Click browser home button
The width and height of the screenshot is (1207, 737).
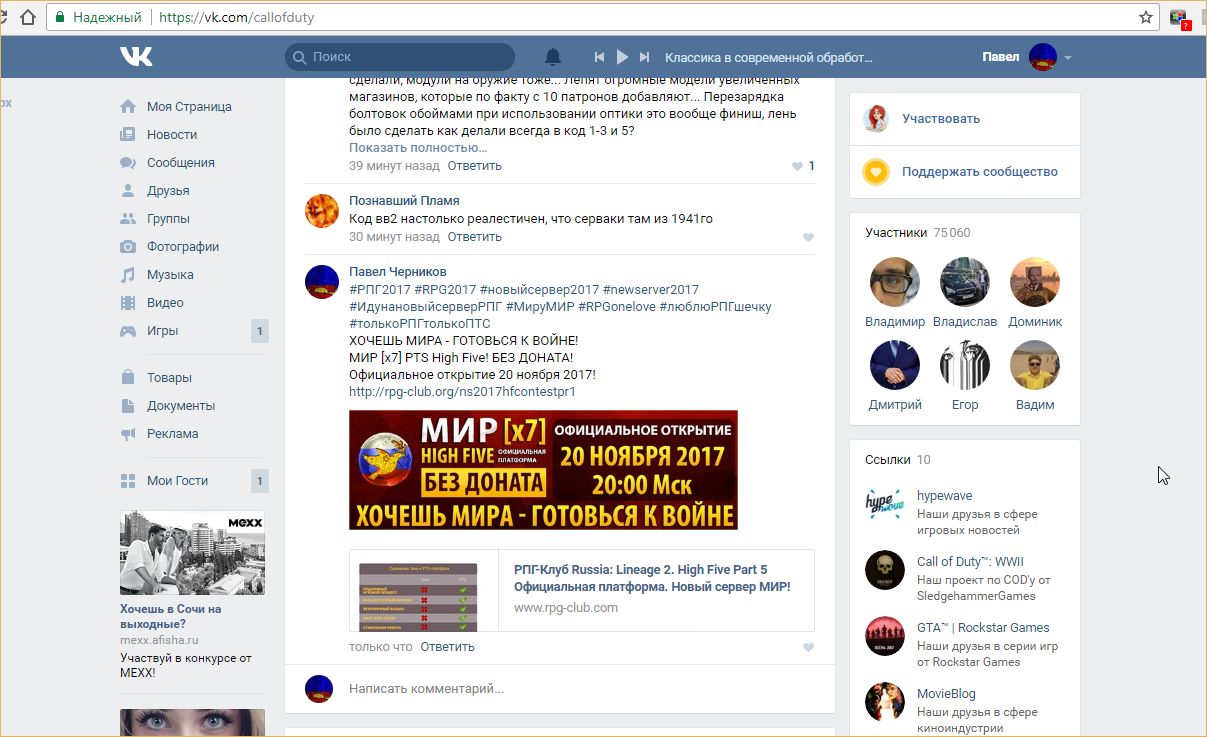click(x=28, y=17)
